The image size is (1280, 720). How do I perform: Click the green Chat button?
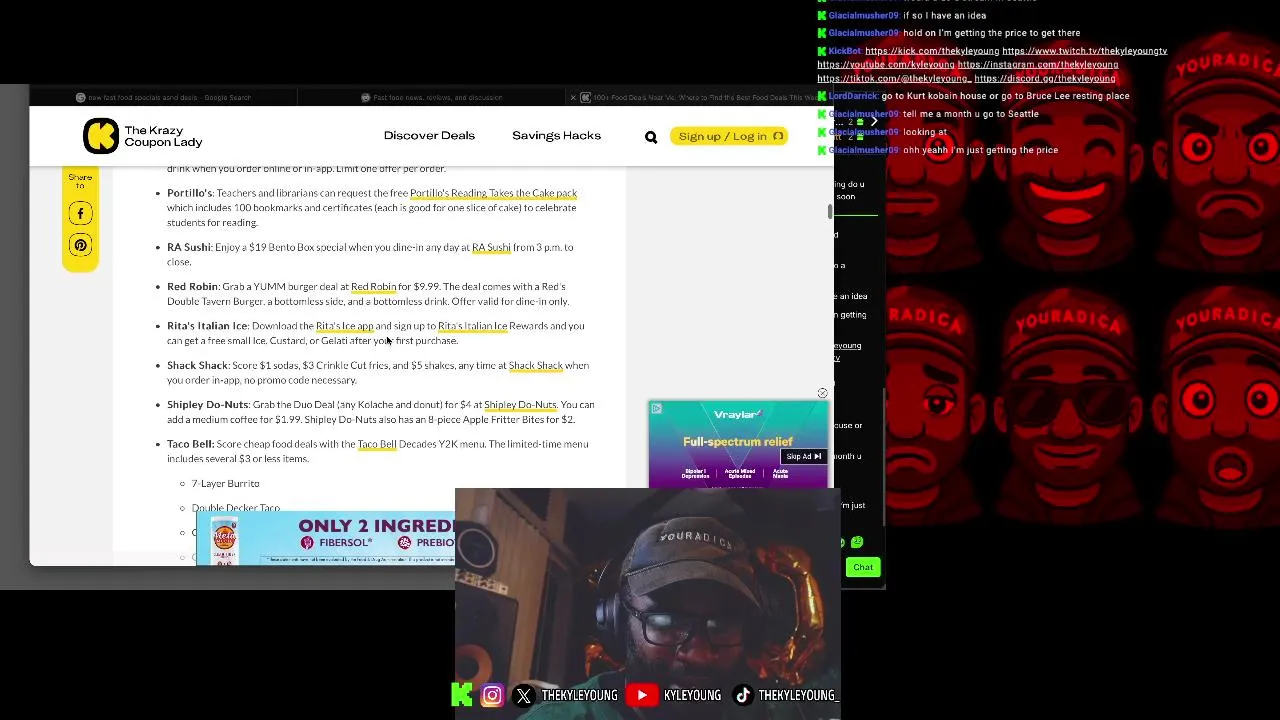(863, 567)
